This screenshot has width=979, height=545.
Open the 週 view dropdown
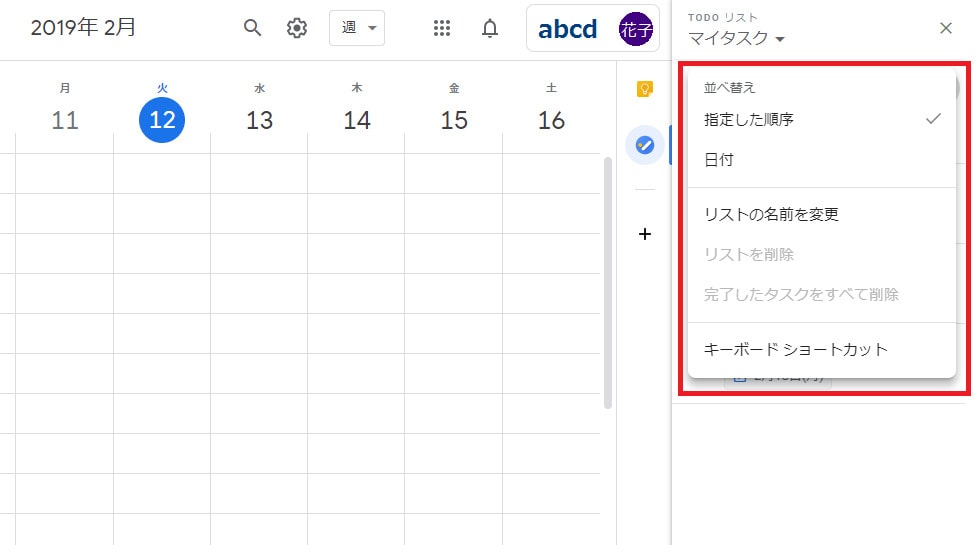[357, 28]
